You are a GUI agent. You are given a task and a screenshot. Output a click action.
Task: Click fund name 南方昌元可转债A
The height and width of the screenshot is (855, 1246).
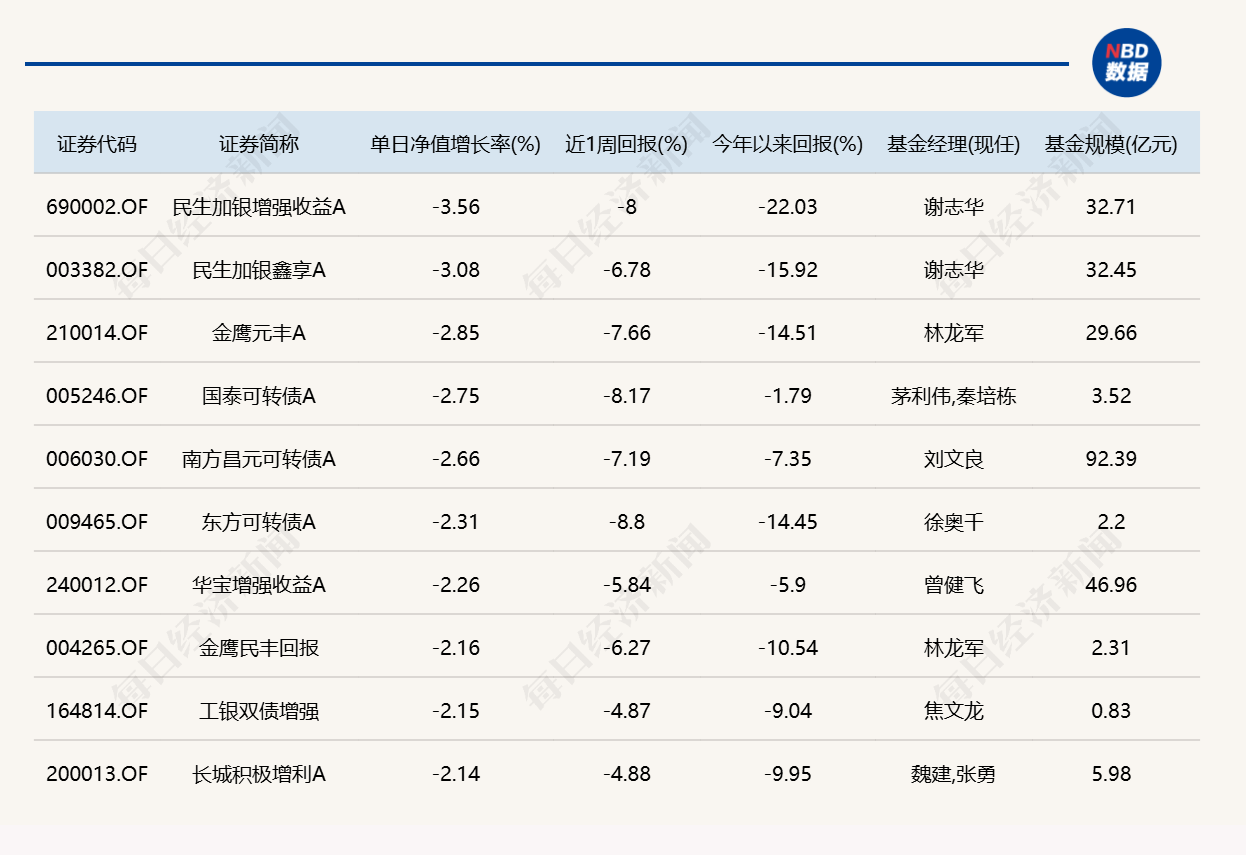pyautogui.click(x=259, y=459)
